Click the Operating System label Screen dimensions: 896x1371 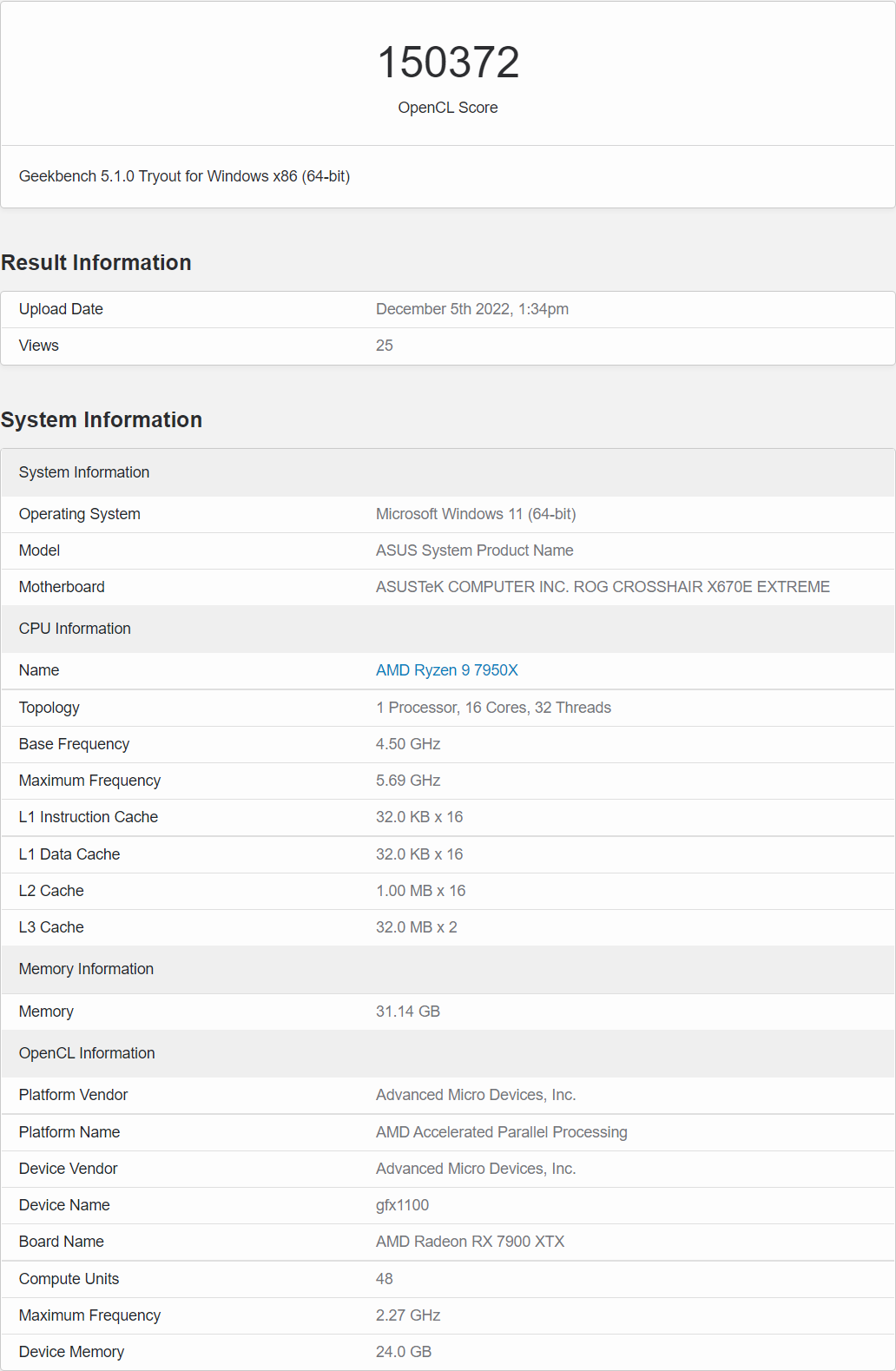tap(80, 514)
